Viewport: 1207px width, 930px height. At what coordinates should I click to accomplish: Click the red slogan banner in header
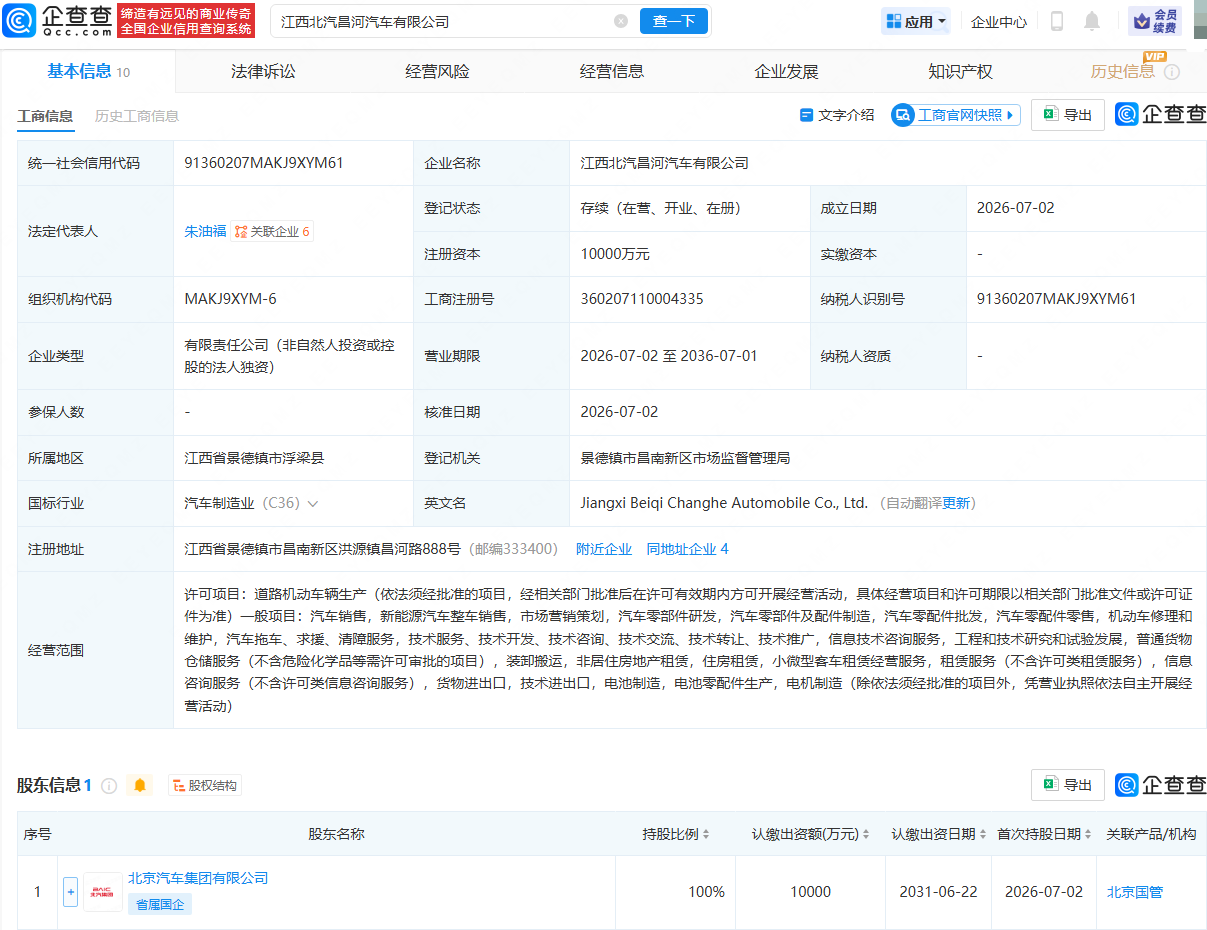(186, 21)
